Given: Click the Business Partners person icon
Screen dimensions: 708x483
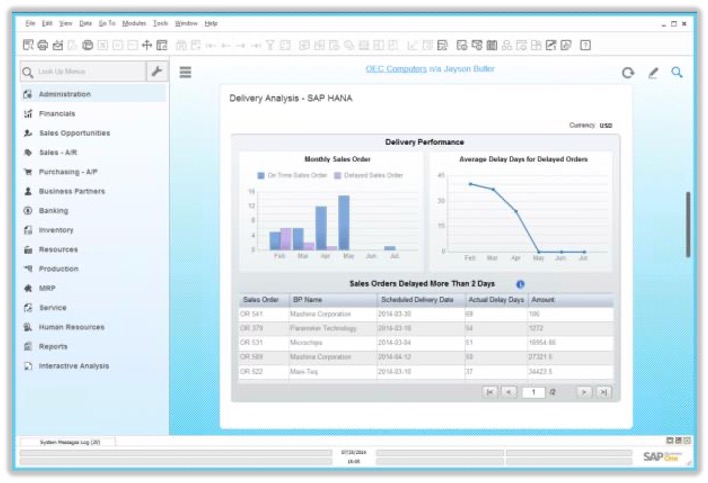Looking at the screenshot, I should pos(28,191).
